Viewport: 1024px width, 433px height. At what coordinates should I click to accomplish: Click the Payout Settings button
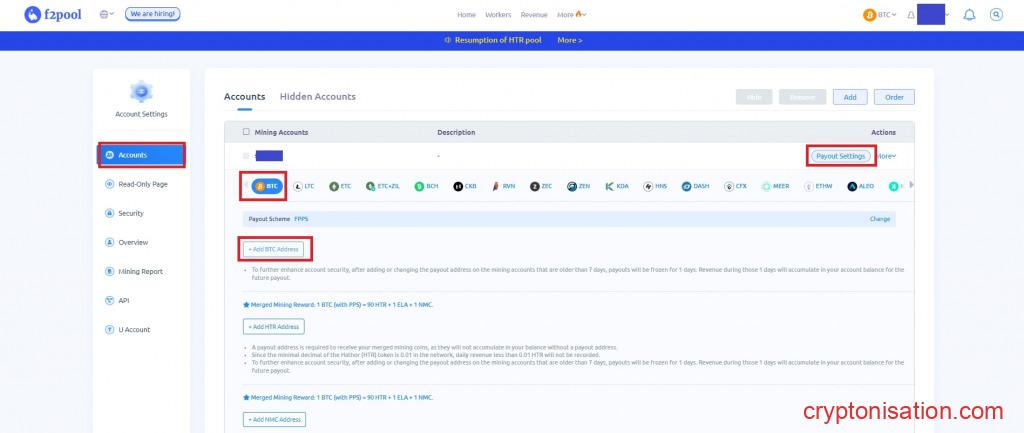[840, 156]
